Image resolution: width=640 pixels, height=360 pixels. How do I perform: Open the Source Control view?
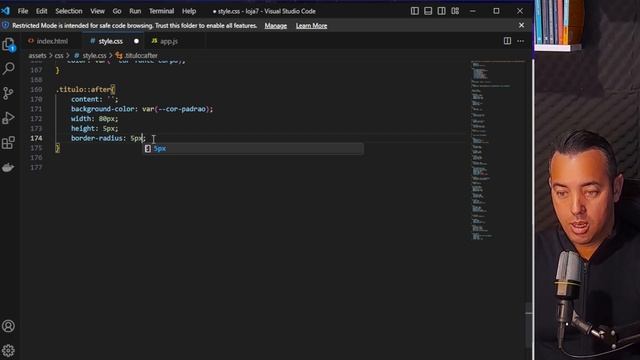(x=9, y=93)
